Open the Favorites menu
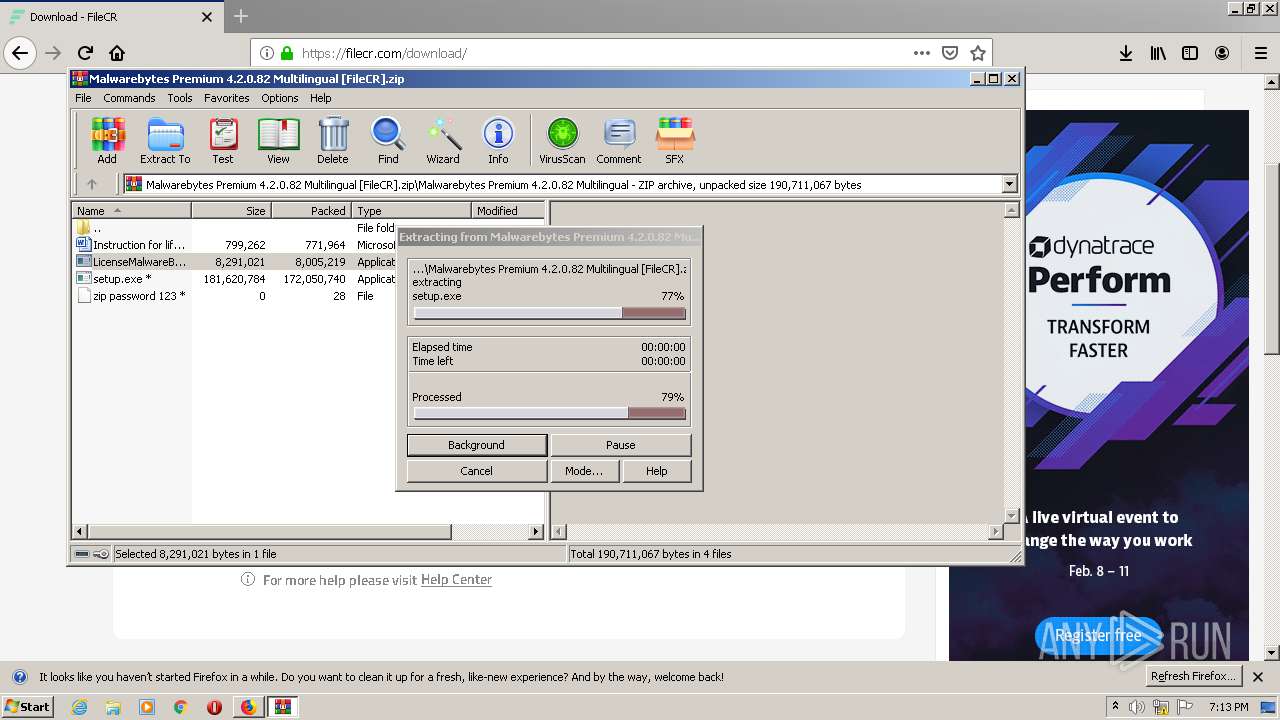 pos(227,98)
